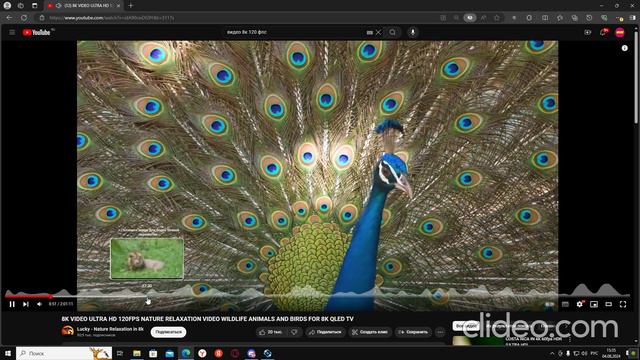Reload the page

click(24, 18)
